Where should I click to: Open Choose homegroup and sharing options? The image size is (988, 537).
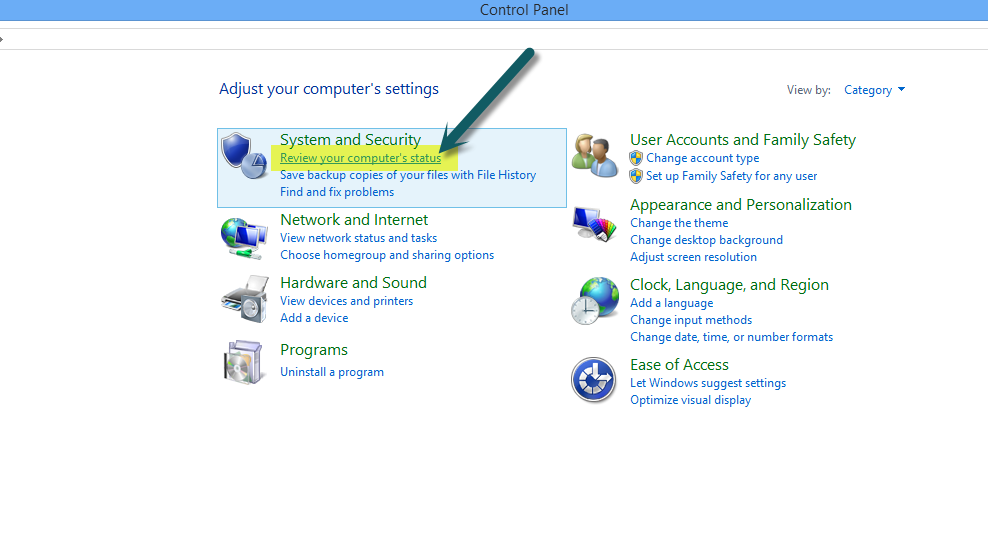[387, 255]
